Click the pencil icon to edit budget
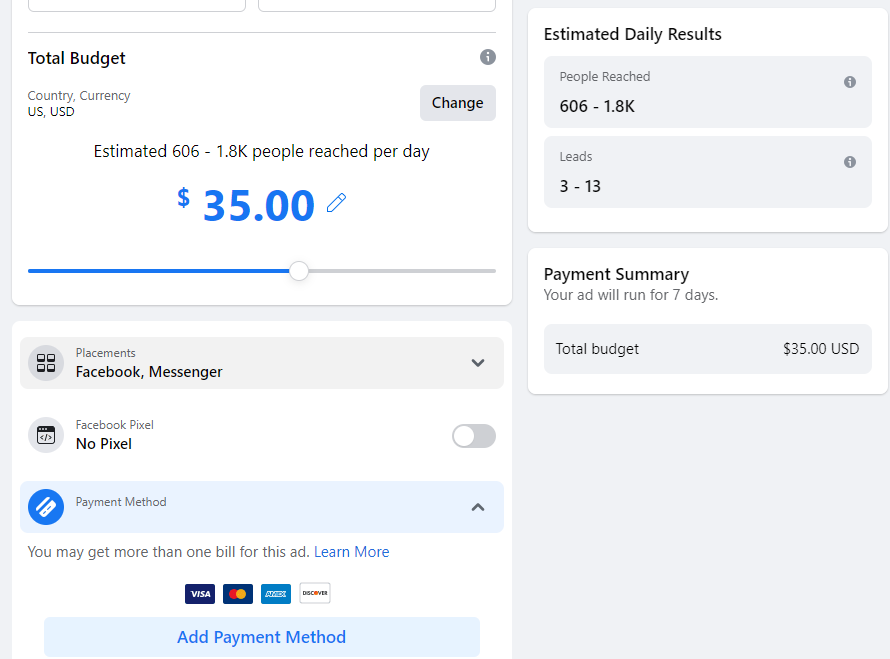 [337, 204]
